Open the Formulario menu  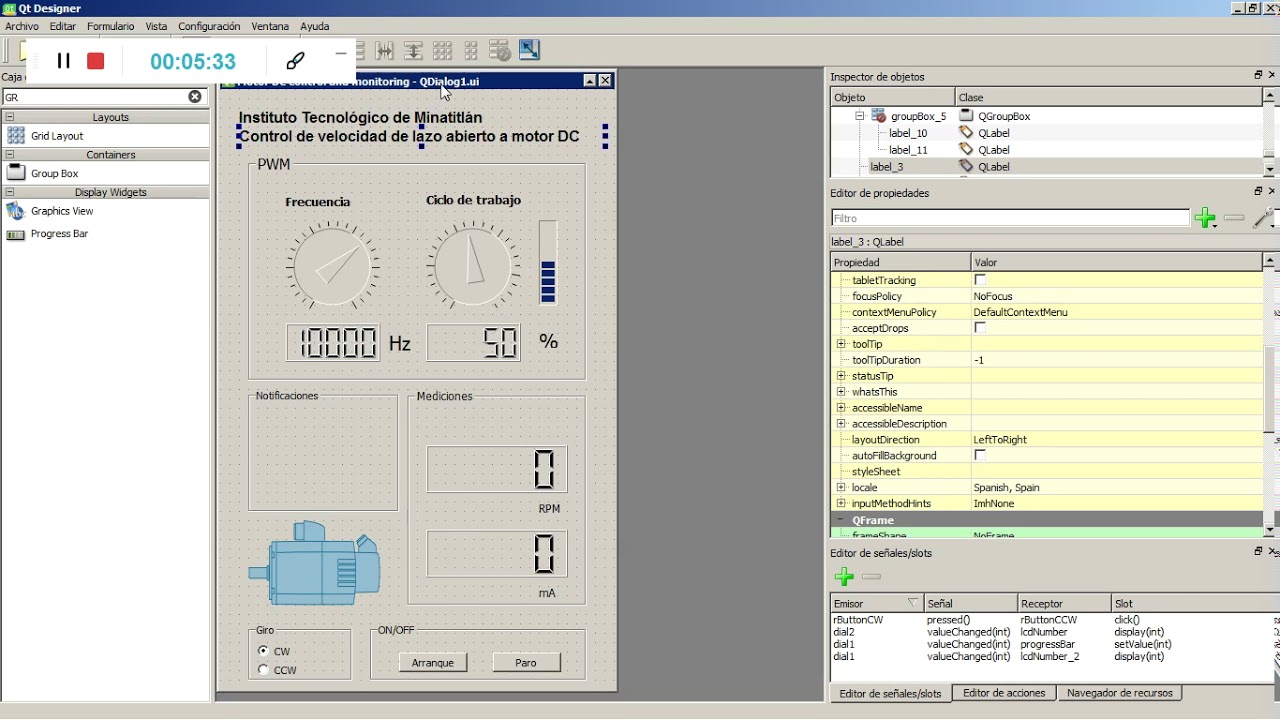(110, 26)
